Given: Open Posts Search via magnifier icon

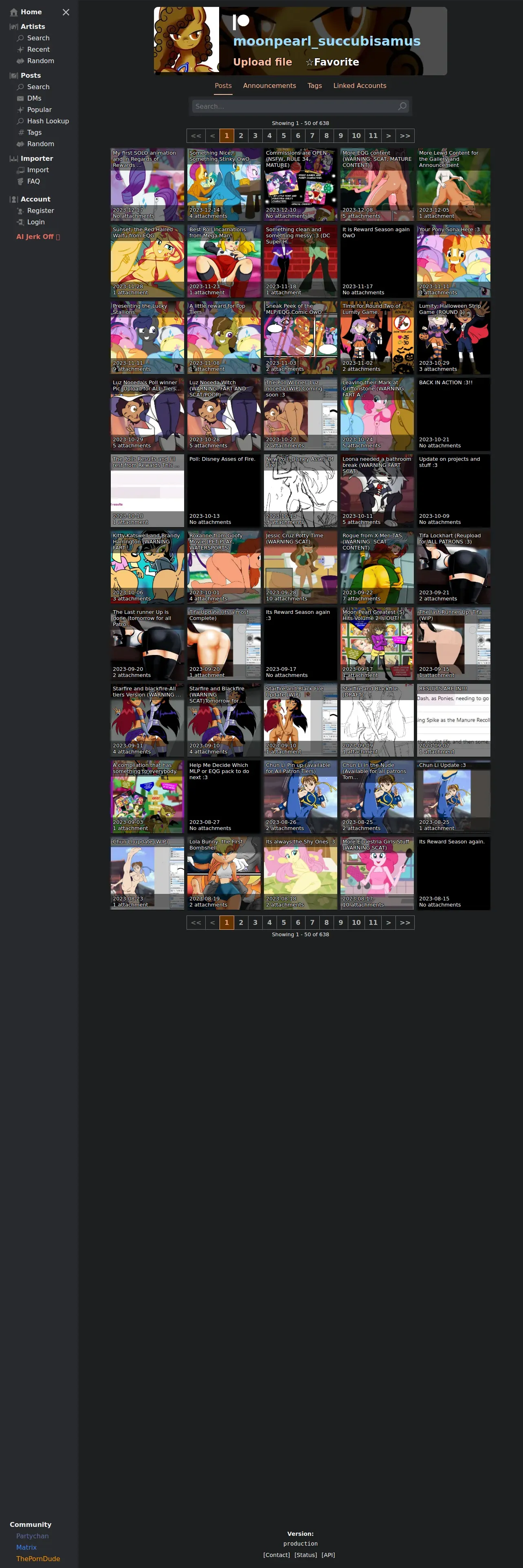Looking at the screenshot, I should click(x=21, y=87).
